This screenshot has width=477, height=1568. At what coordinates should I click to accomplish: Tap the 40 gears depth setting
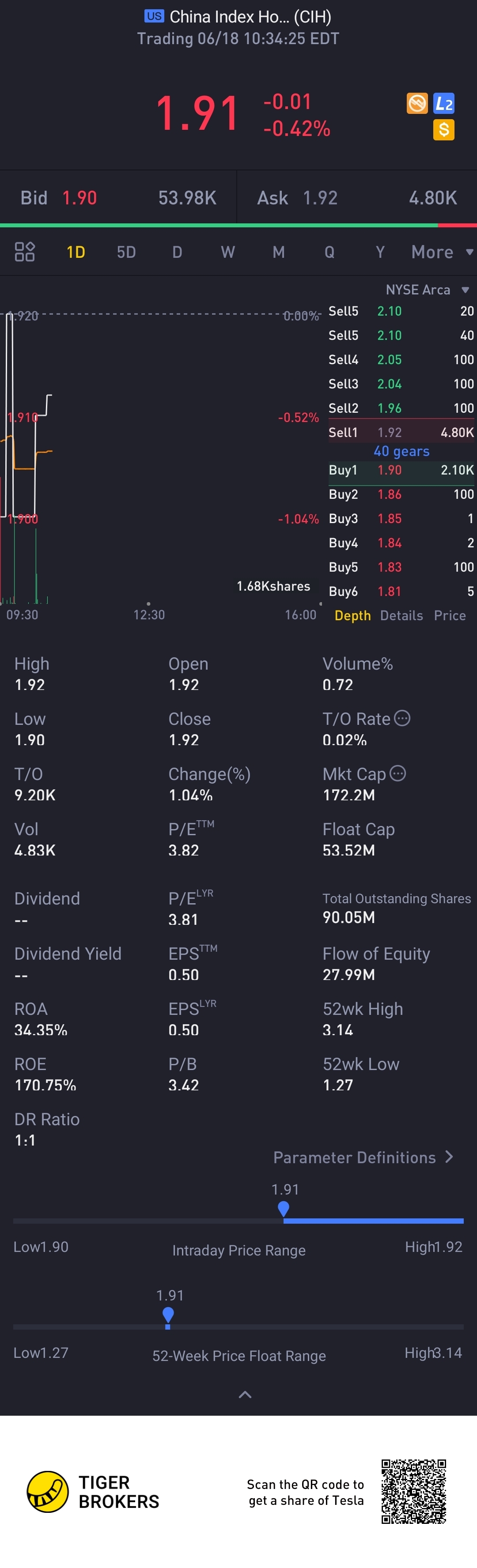(x=401, y=451)
